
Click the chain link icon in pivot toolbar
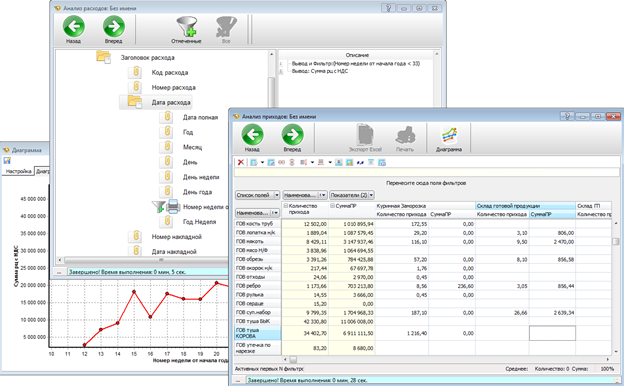click(x=281, y=162)
